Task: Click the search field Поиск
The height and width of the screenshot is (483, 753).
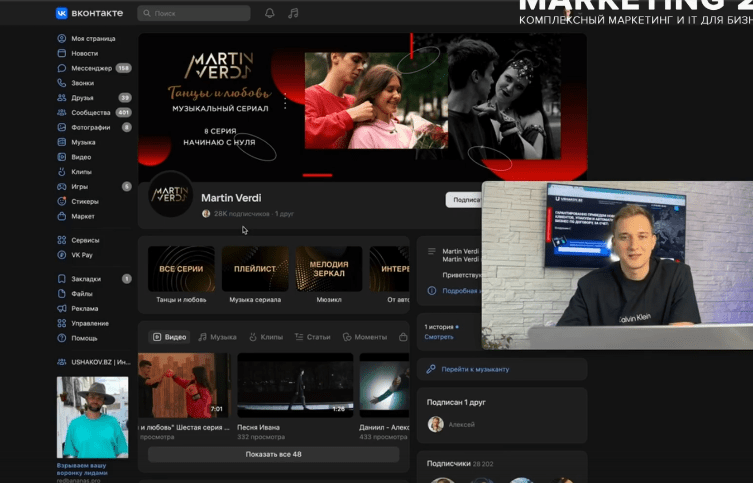Action: (x=194, y=13)
